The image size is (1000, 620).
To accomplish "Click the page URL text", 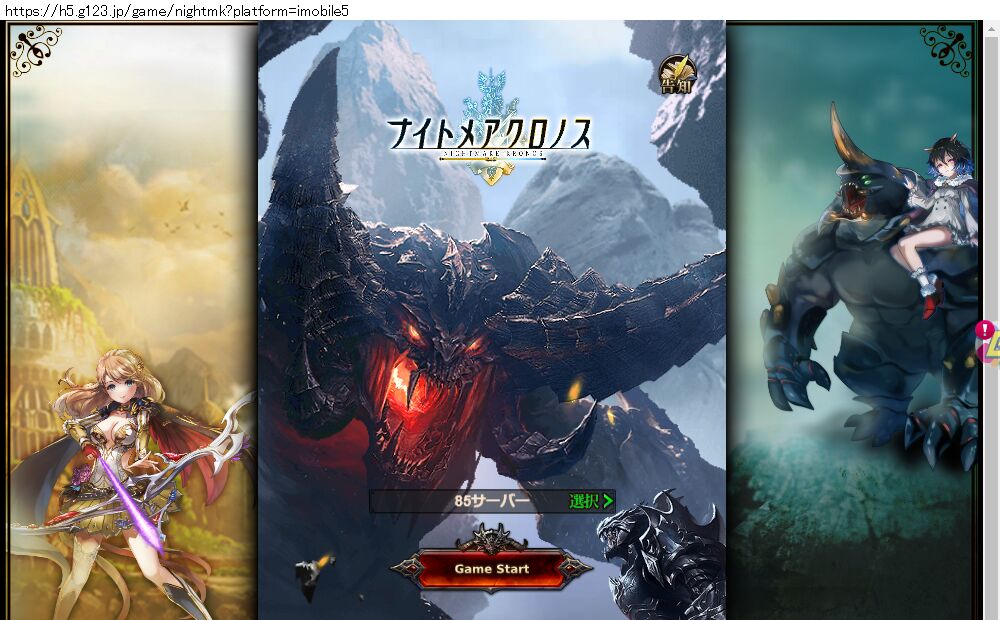I will 175,10.
